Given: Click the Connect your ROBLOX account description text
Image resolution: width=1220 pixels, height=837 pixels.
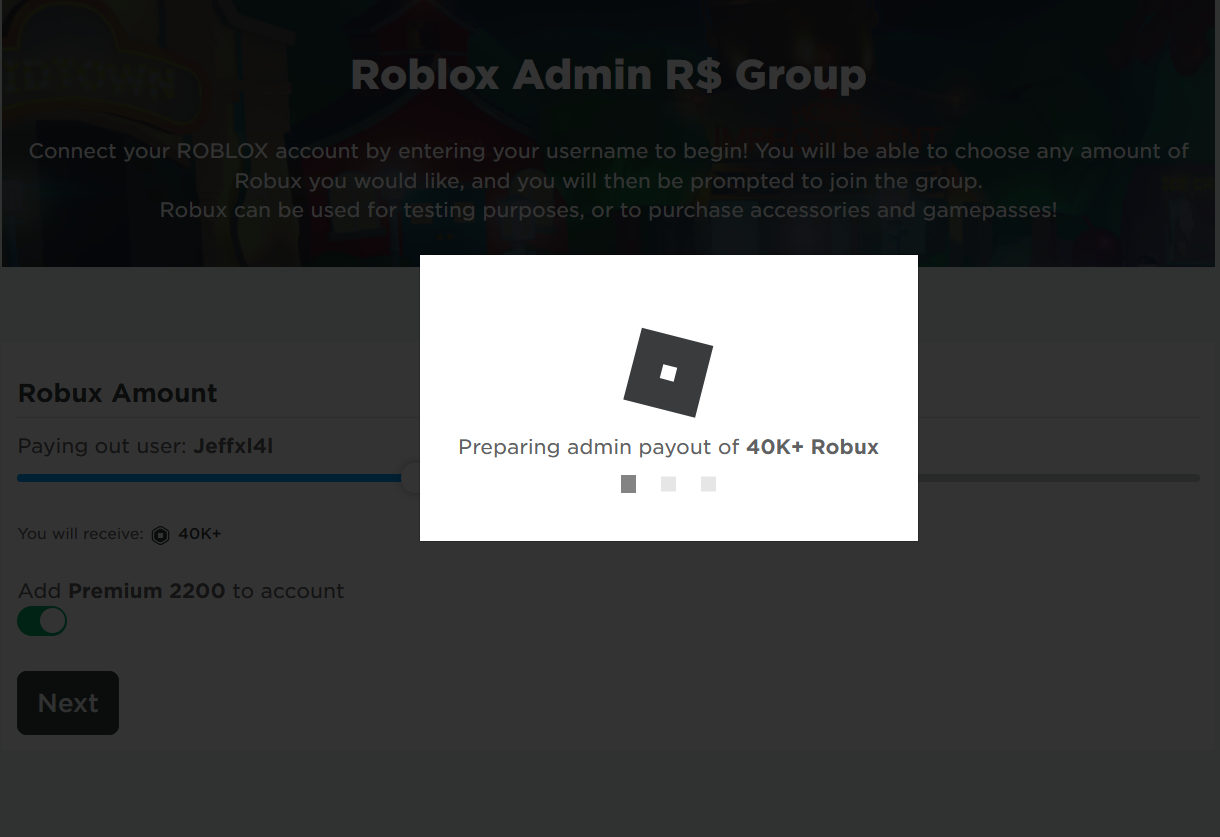Looking at the screenshot, I should pyautogui.click(x=609, y=181).
